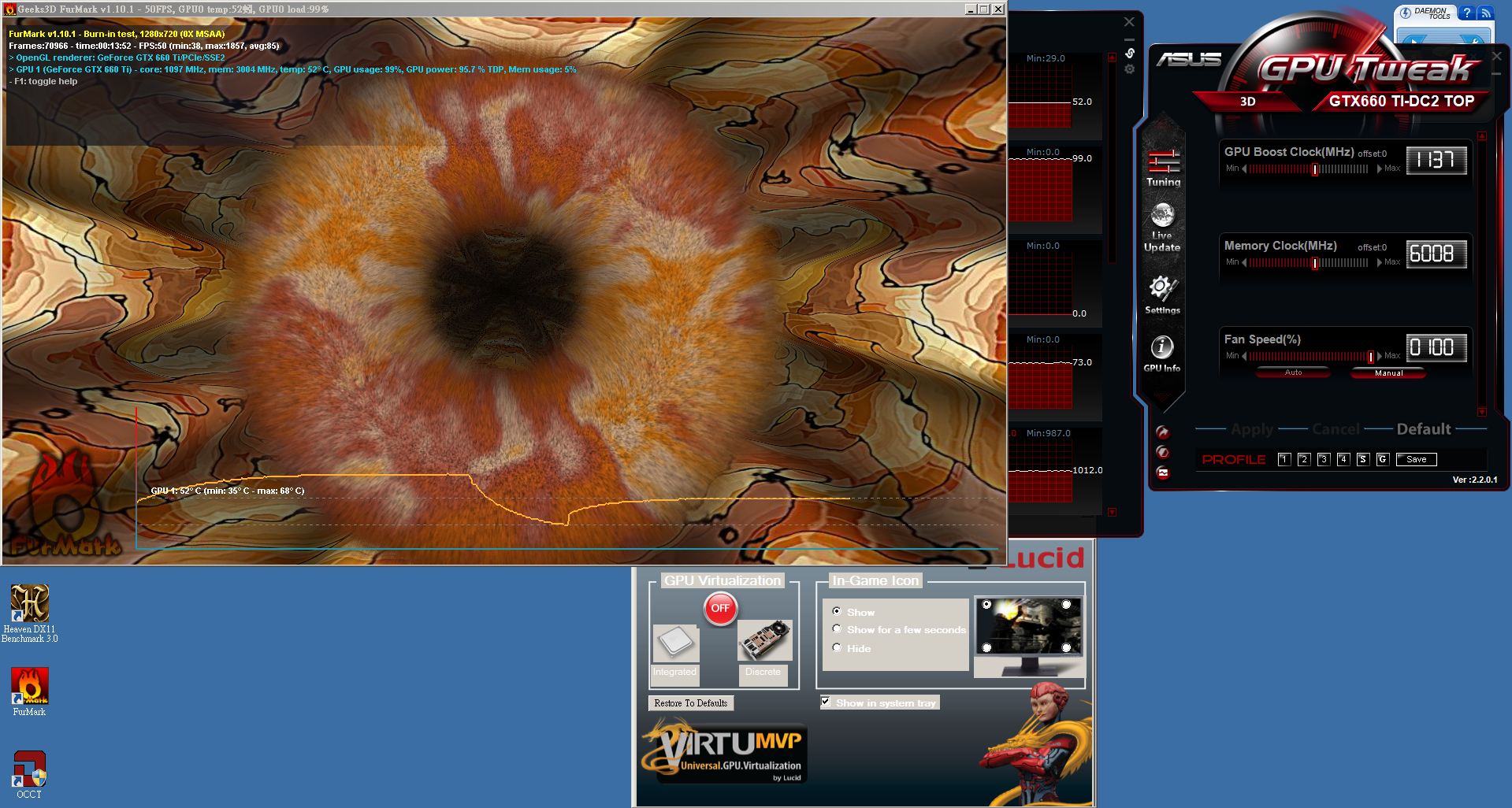Choose bottom-right in-game icon position
The width and height of the screenshot is (1512, 808).
coord(1067,647)
